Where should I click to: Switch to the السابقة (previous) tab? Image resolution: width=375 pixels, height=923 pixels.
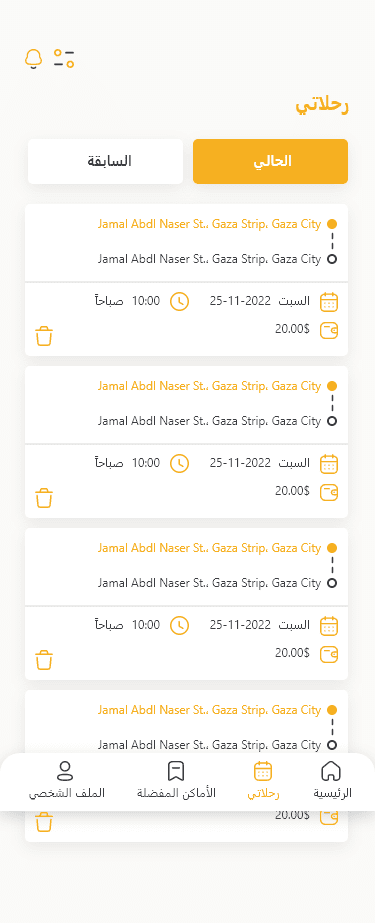(x=105, y=161)
